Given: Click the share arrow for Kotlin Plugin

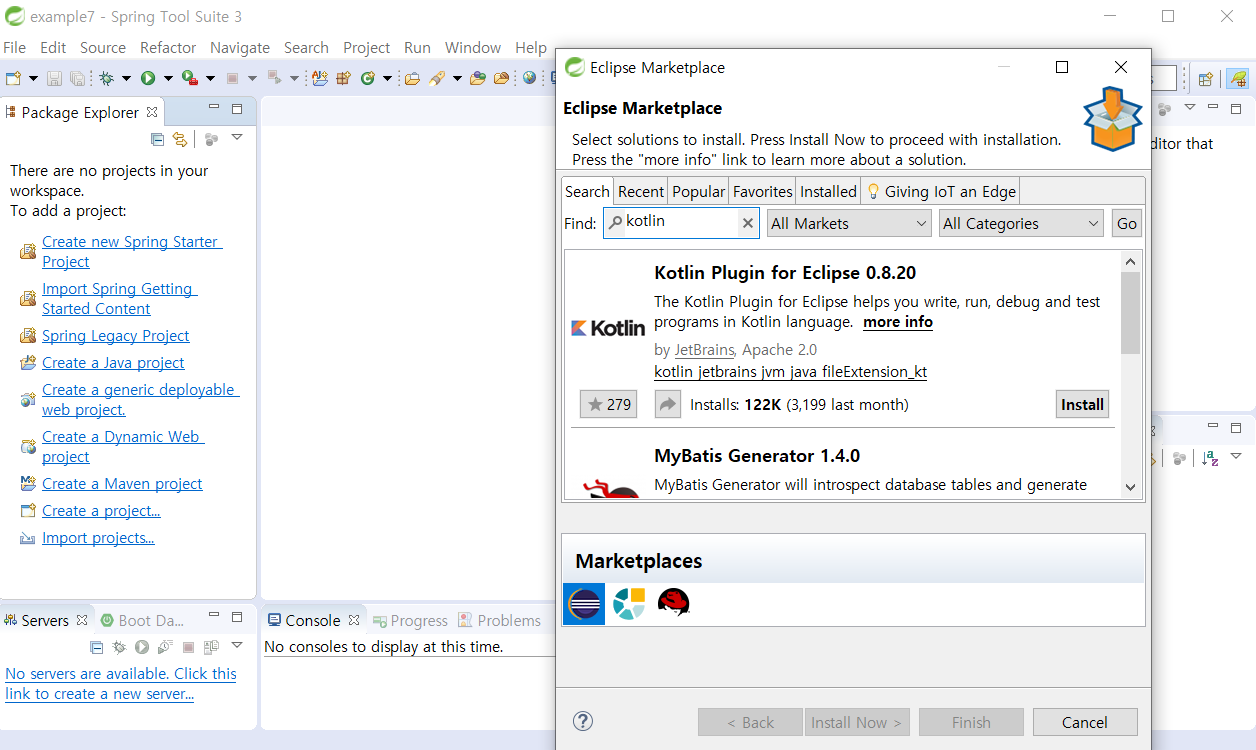Looking at the screenshot, I should [x=667, y=404].
